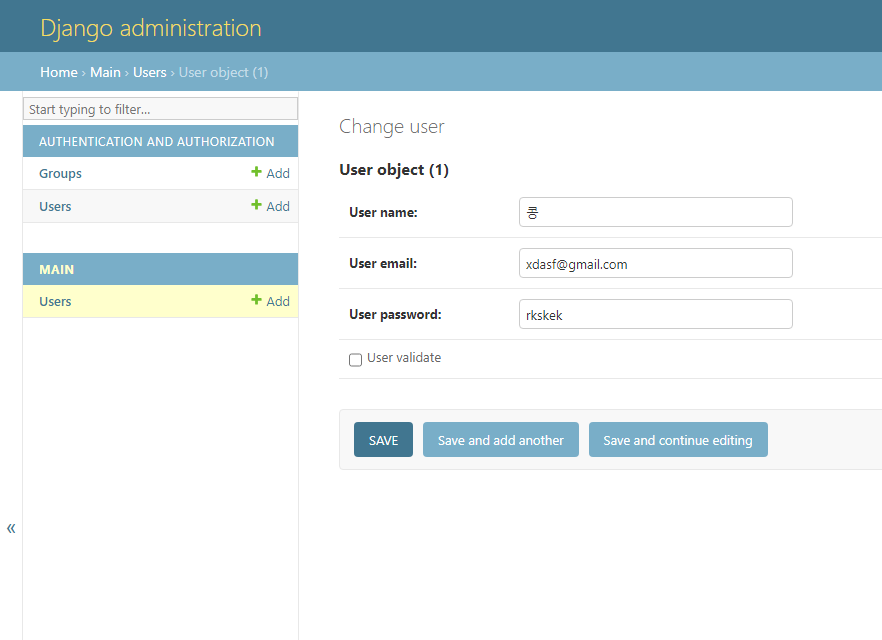Click the User password label

tap(395, 314)
